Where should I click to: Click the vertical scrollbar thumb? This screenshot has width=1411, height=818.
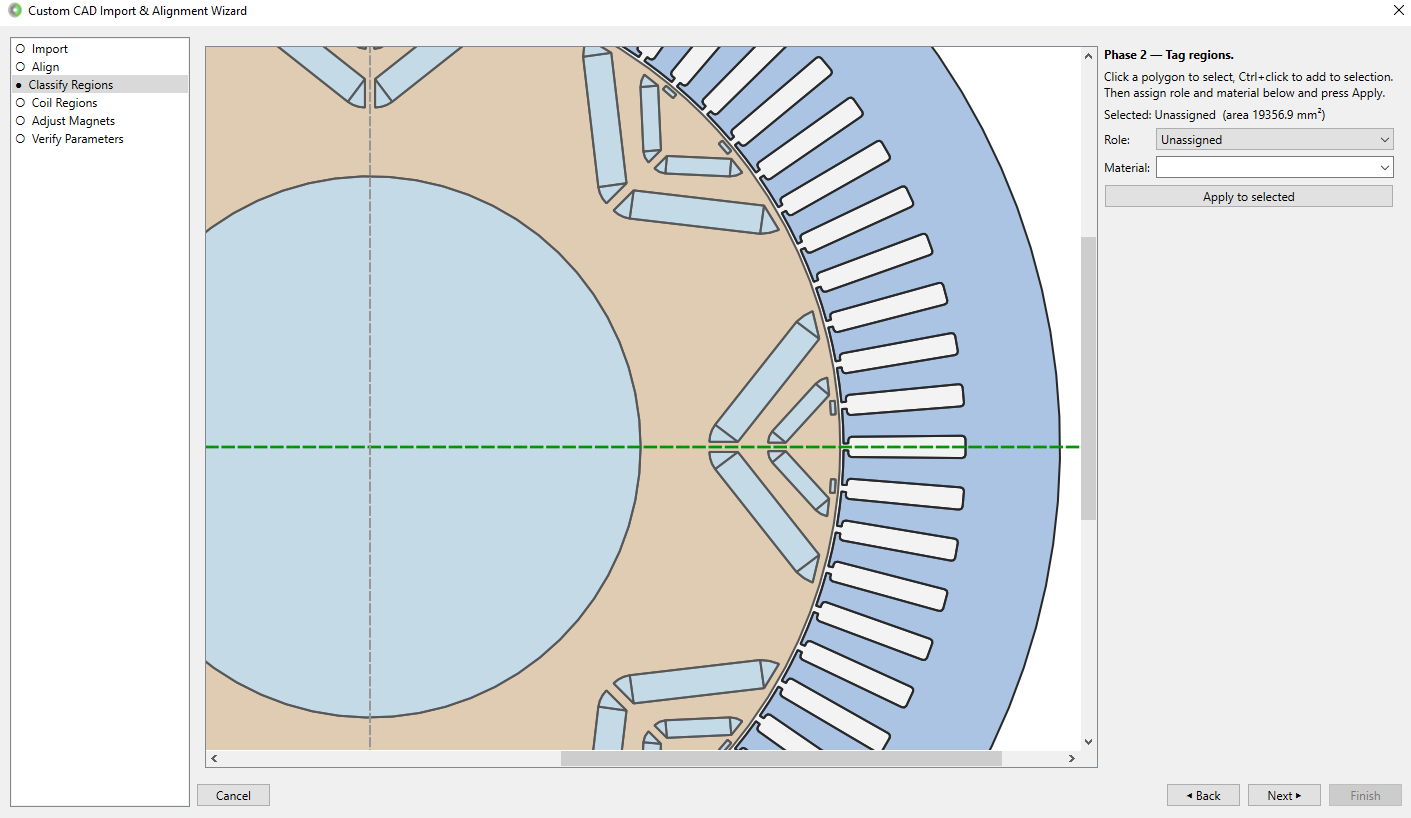(1089, 378)
